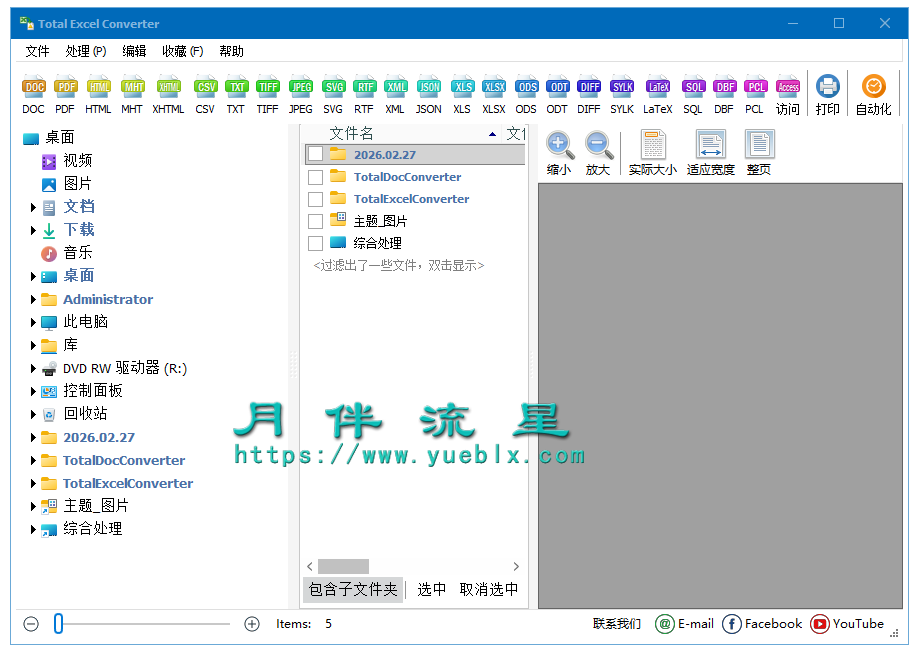Set preview to 实际大小

click(653, 154)
